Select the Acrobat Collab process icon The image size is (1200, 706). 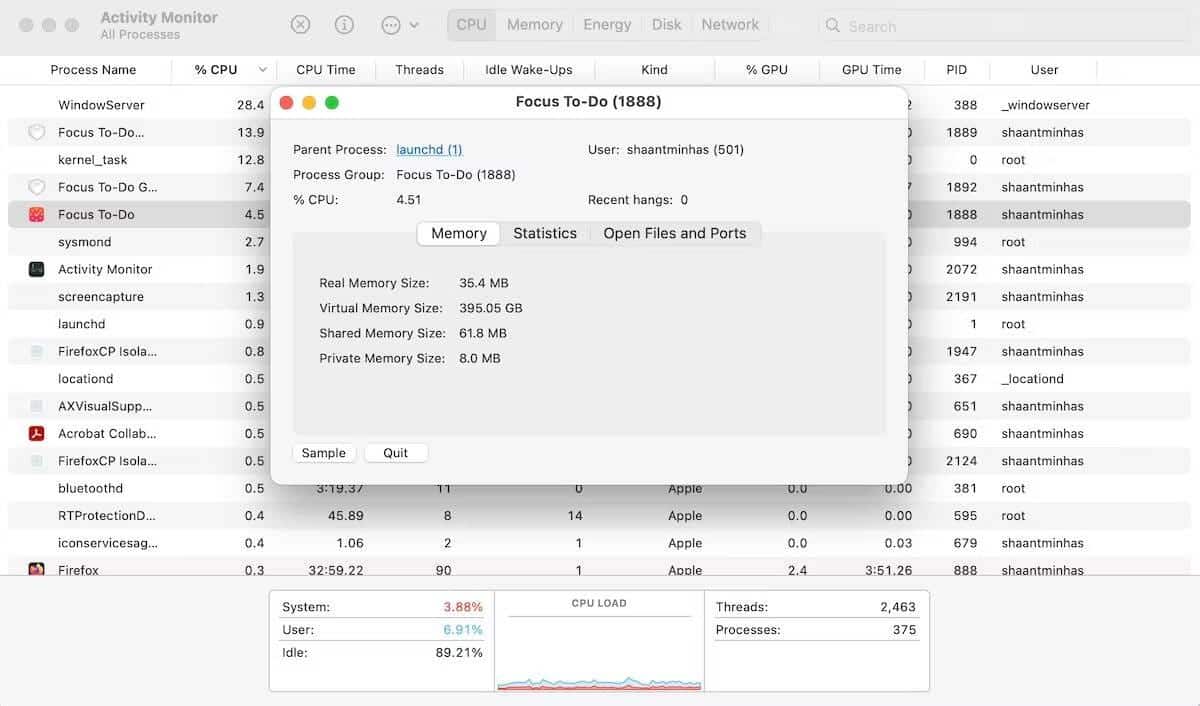point(36,433)
